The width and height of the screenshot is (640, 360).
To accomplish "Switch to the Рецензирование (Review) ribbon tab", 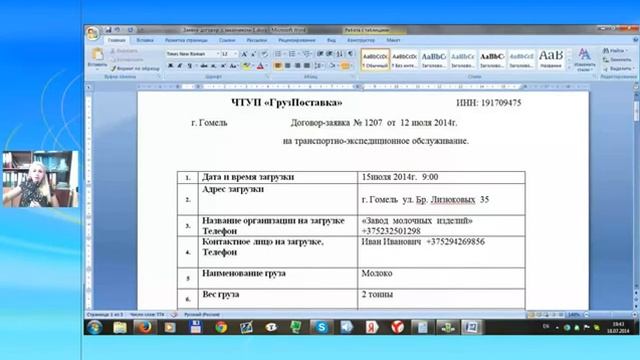I will click(x=297, y=40).
